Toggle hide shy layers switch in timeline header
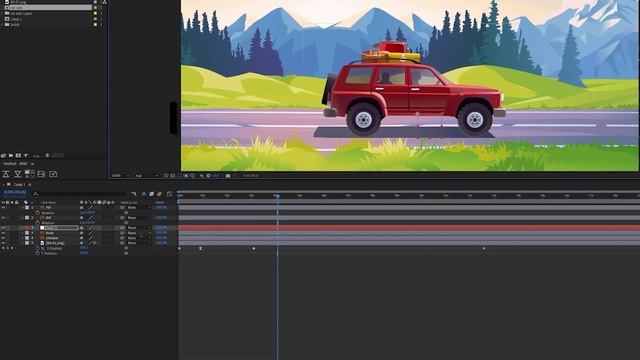Screen dimensions: 640x360 pyautogui.click(x=144, y=194)
